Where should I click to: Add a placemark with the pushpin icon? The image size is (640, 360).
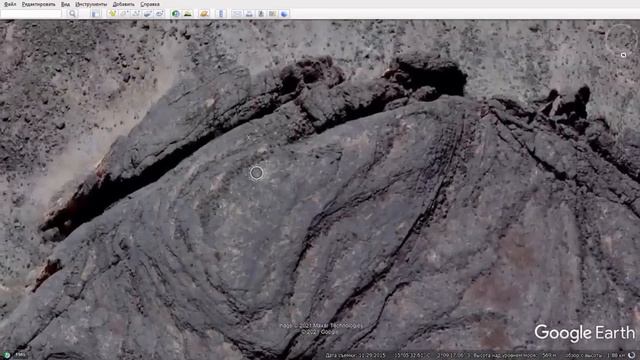112,13
